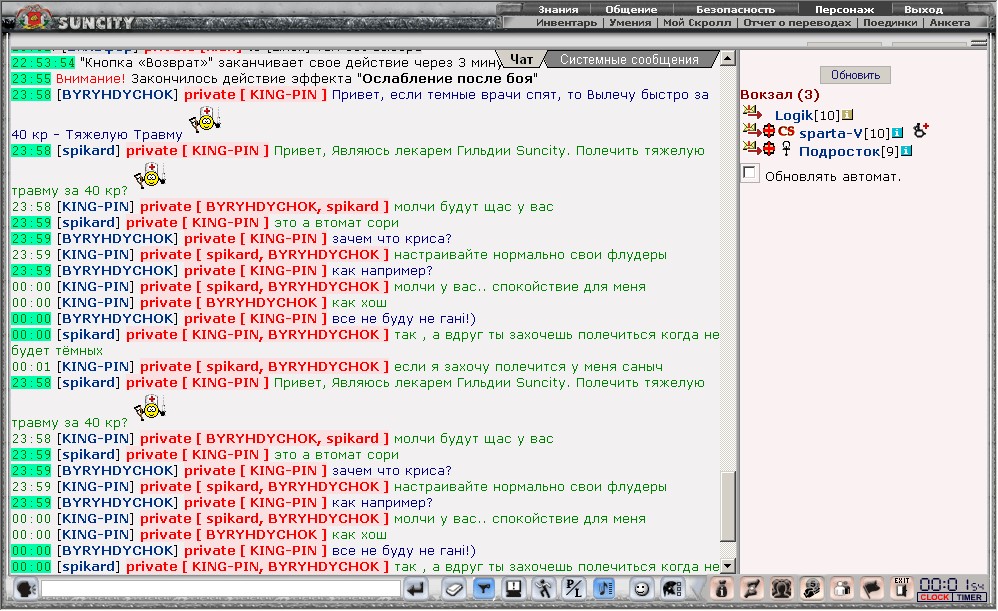Screen dimensions: 998x611
Task: Click the speaking head icon beside chat input
Action: (x=25, y=589)
